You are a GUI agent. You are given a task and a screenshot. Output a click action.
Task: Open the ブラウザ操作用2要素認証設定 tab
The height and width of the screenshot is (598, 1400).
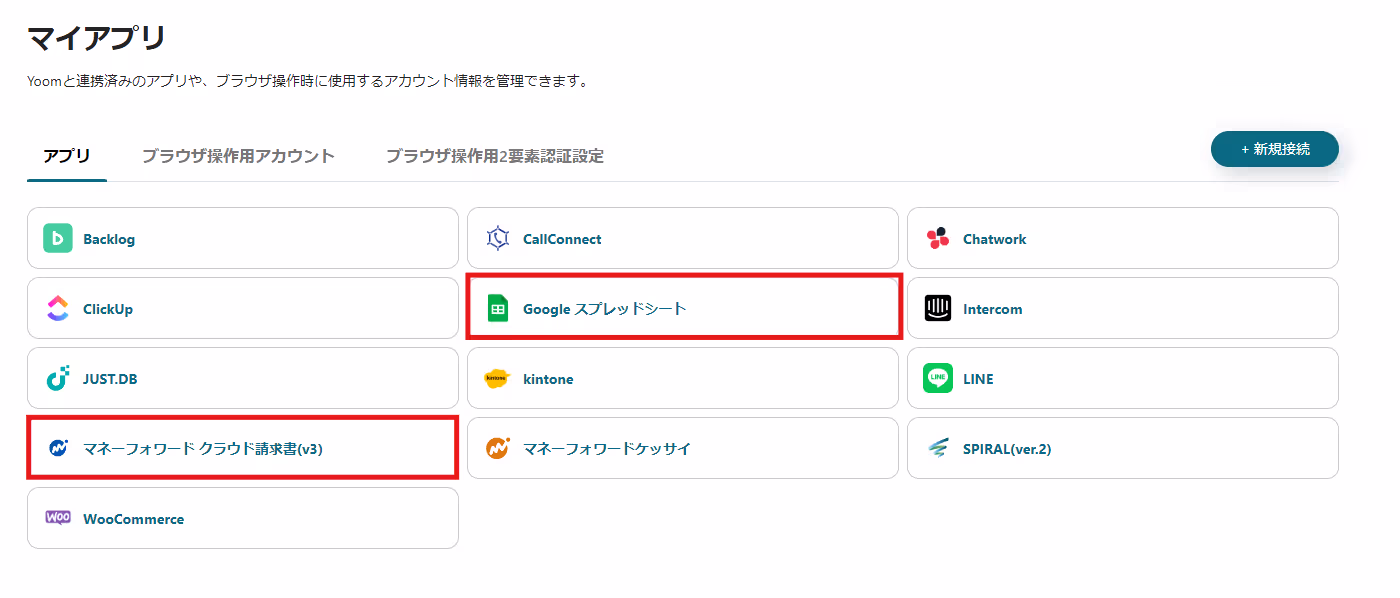point(495,156)
